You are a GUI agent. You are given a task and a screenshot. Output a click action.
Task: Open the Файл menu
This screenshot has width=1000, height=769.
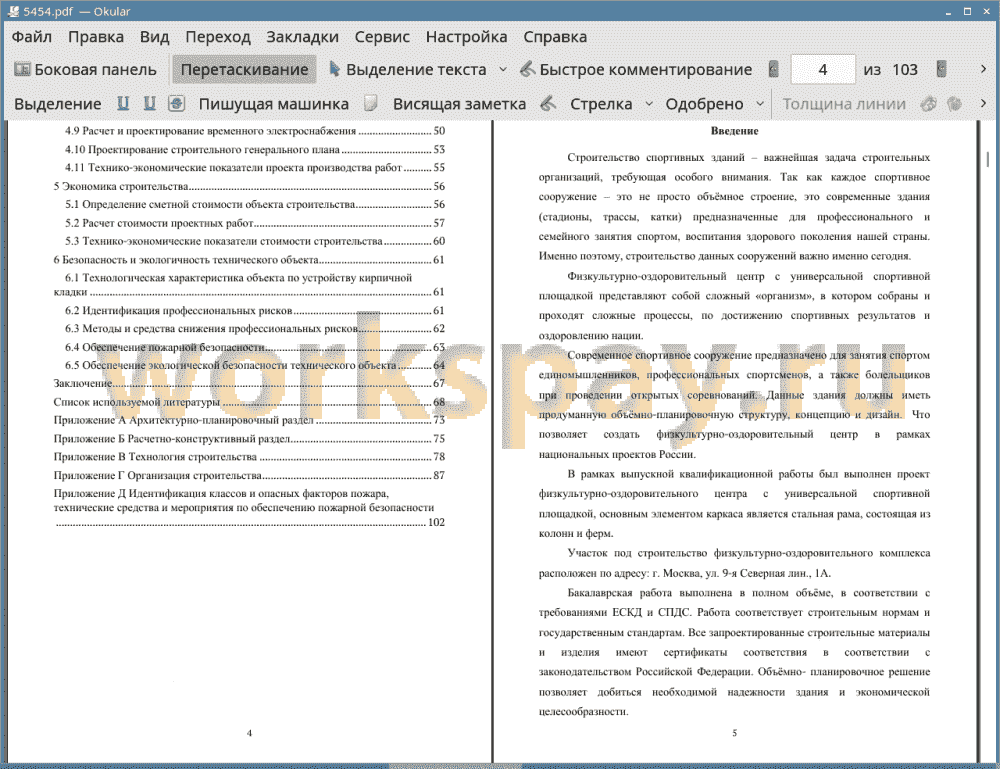(x=32, y=37)
